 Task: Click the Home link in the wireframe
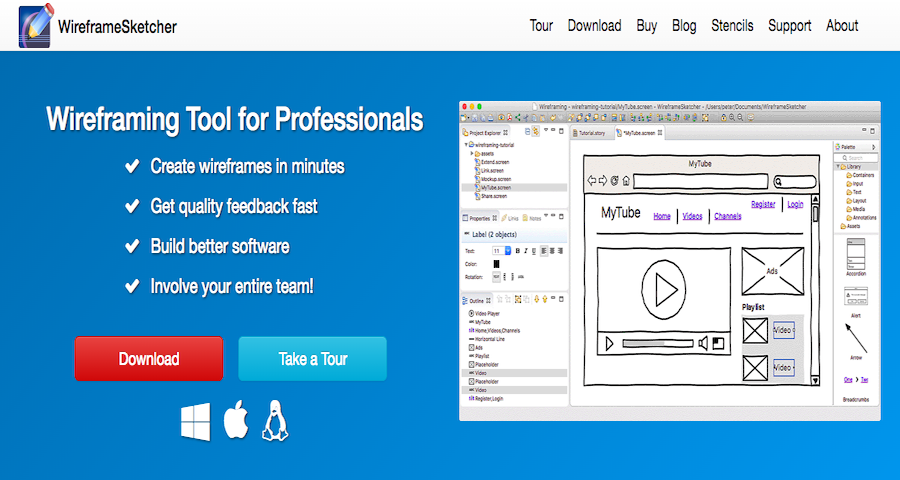[x=662, y=216]
